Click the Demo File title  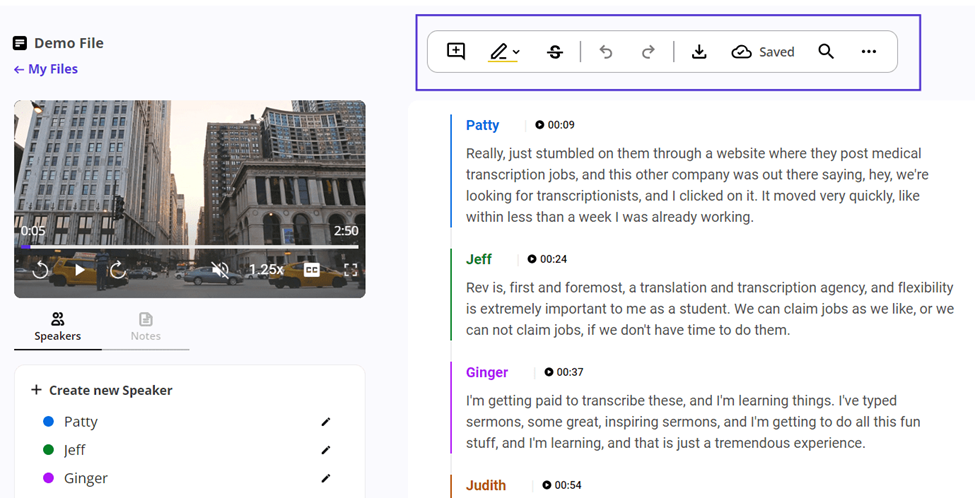(x=68, y=43)
